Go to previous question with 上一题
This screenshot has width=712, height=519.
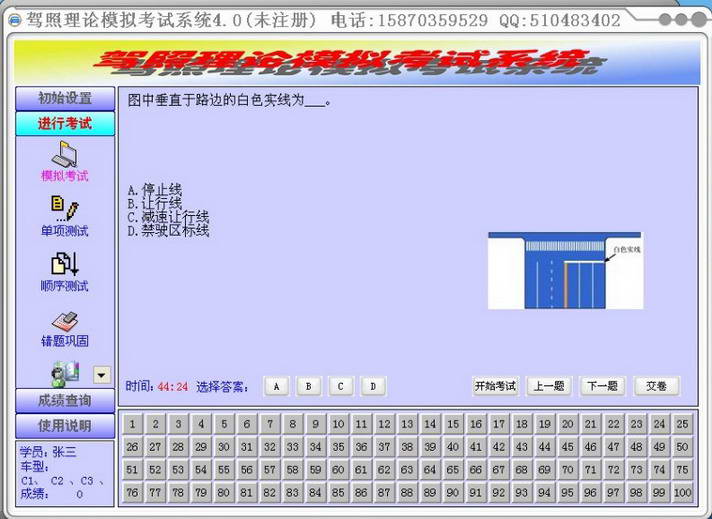(549, 386)
